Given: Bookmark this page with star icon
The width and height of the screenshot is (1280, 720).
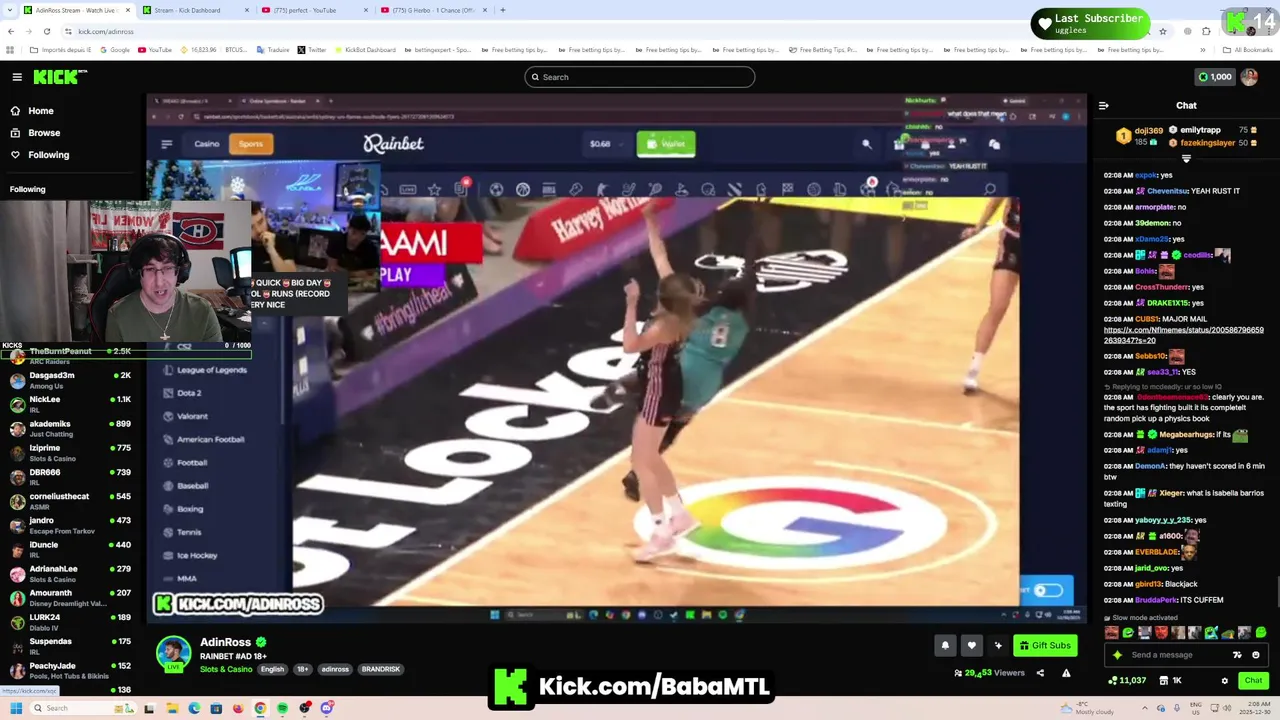Looking at the screenshot, I should click(1162, 31).
